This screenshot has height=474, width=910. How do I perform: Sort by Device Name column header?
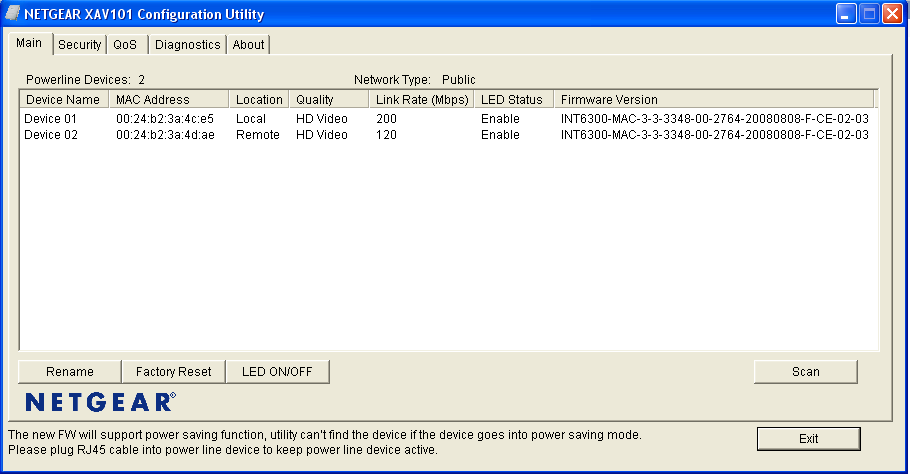click(x=64, y=100)
